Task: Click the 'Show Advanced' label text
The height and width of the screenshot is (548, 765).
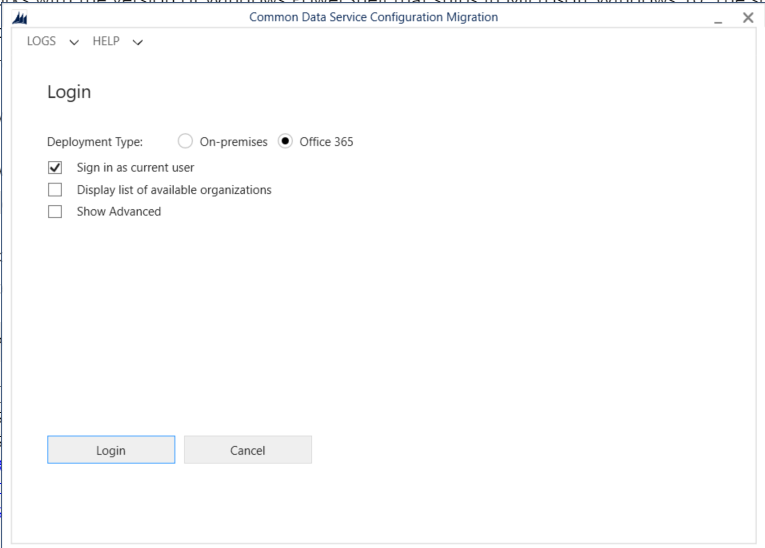Action: click(x=118, y=212)
